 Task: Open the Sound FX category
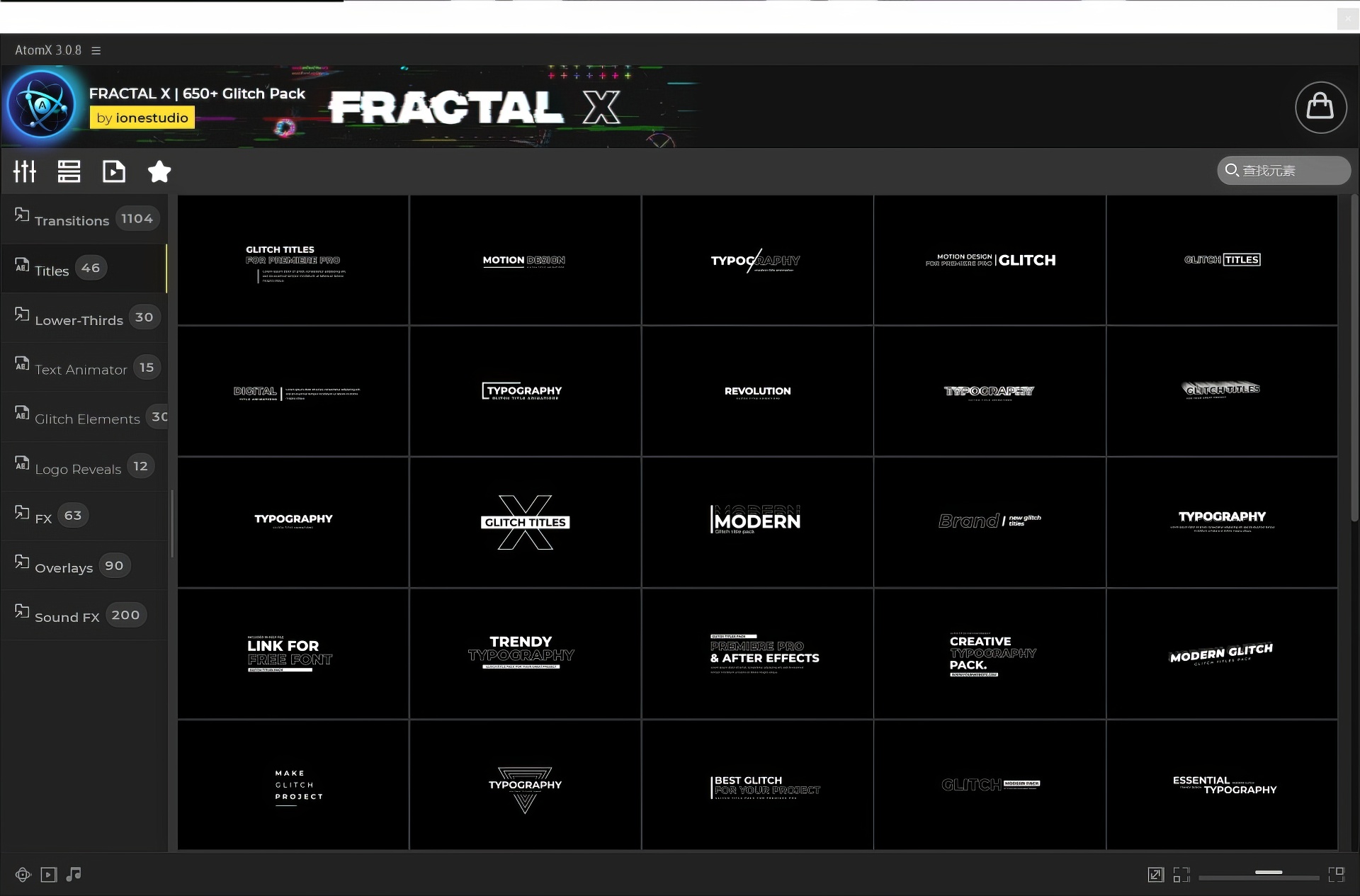(84, 616)
